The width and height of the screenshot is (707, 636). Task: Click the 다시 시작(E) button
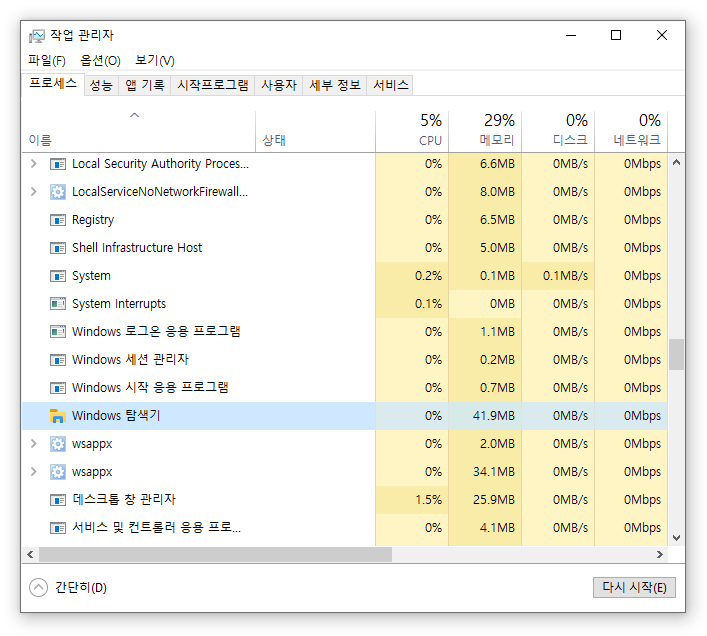[634, 587]
